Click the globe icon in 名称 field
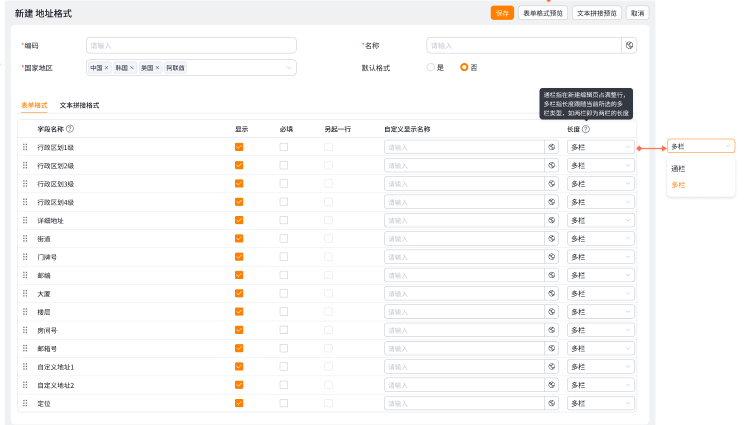Screen dimensions: 746x425 (x=629, y=45)
